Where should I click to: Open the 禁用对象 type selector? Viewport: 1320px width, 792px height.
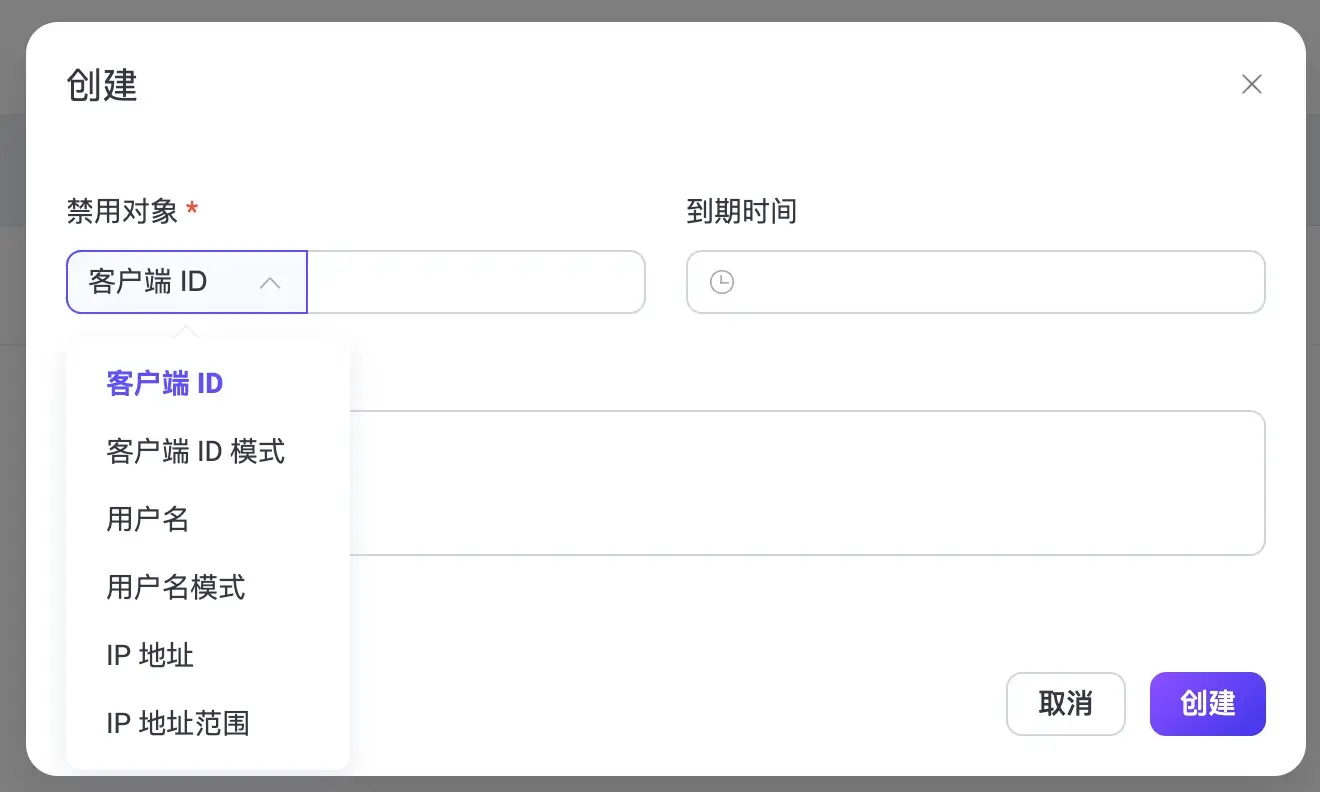[160, 282]
